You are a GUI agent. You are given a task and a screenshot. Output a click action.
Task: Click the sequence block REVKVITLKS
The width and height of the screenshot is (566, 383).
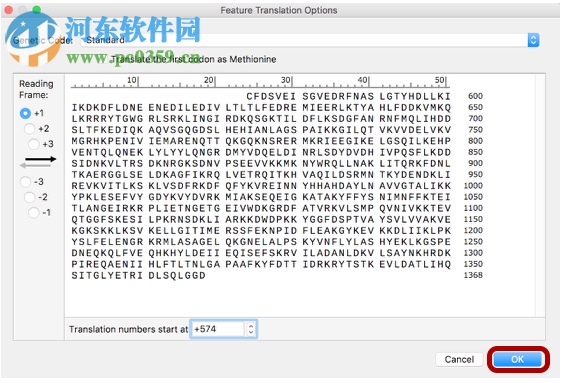point(108,186)
